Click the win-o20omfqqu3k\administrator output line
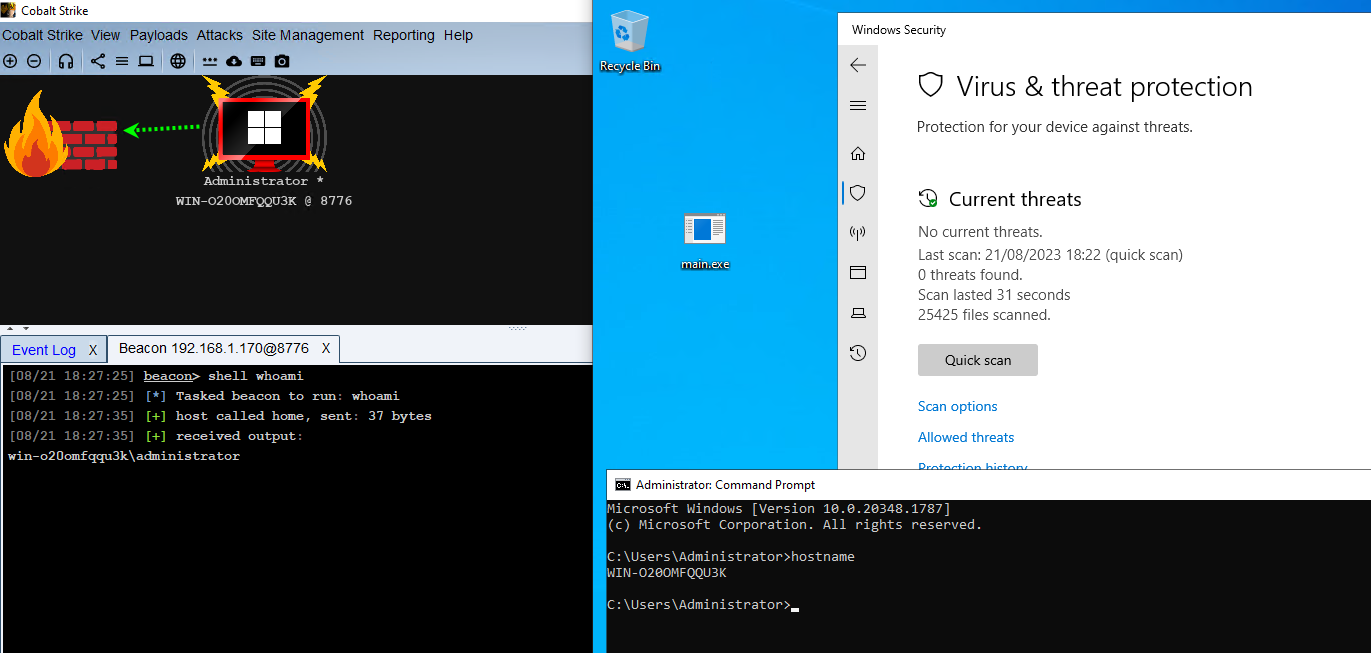The width and height of the screenshot is (1371, 653). click(x=124, y=456)
